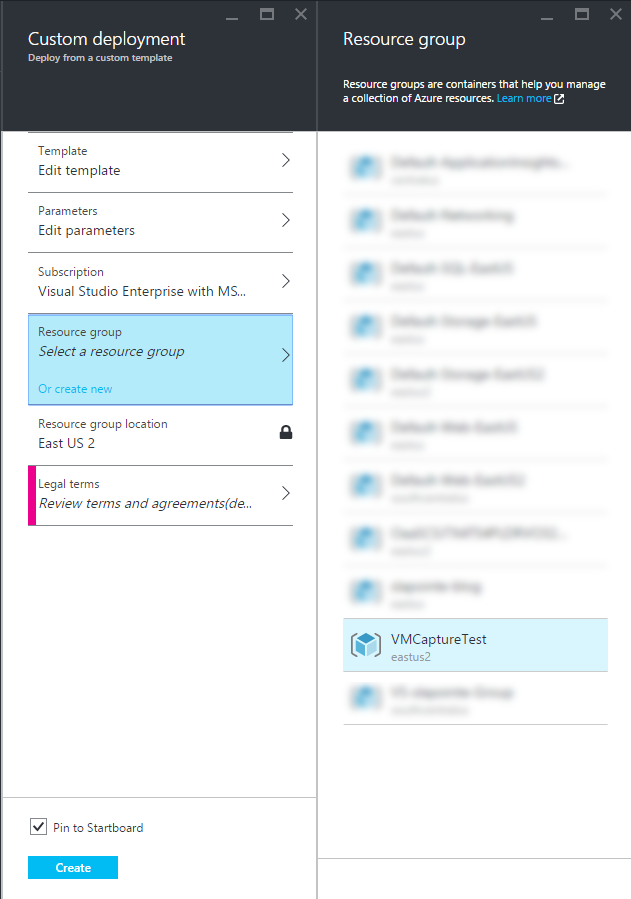Choose the VMCaptureTest resource group name
Screen dimensions: 631x899
click(x=439, y=639)
